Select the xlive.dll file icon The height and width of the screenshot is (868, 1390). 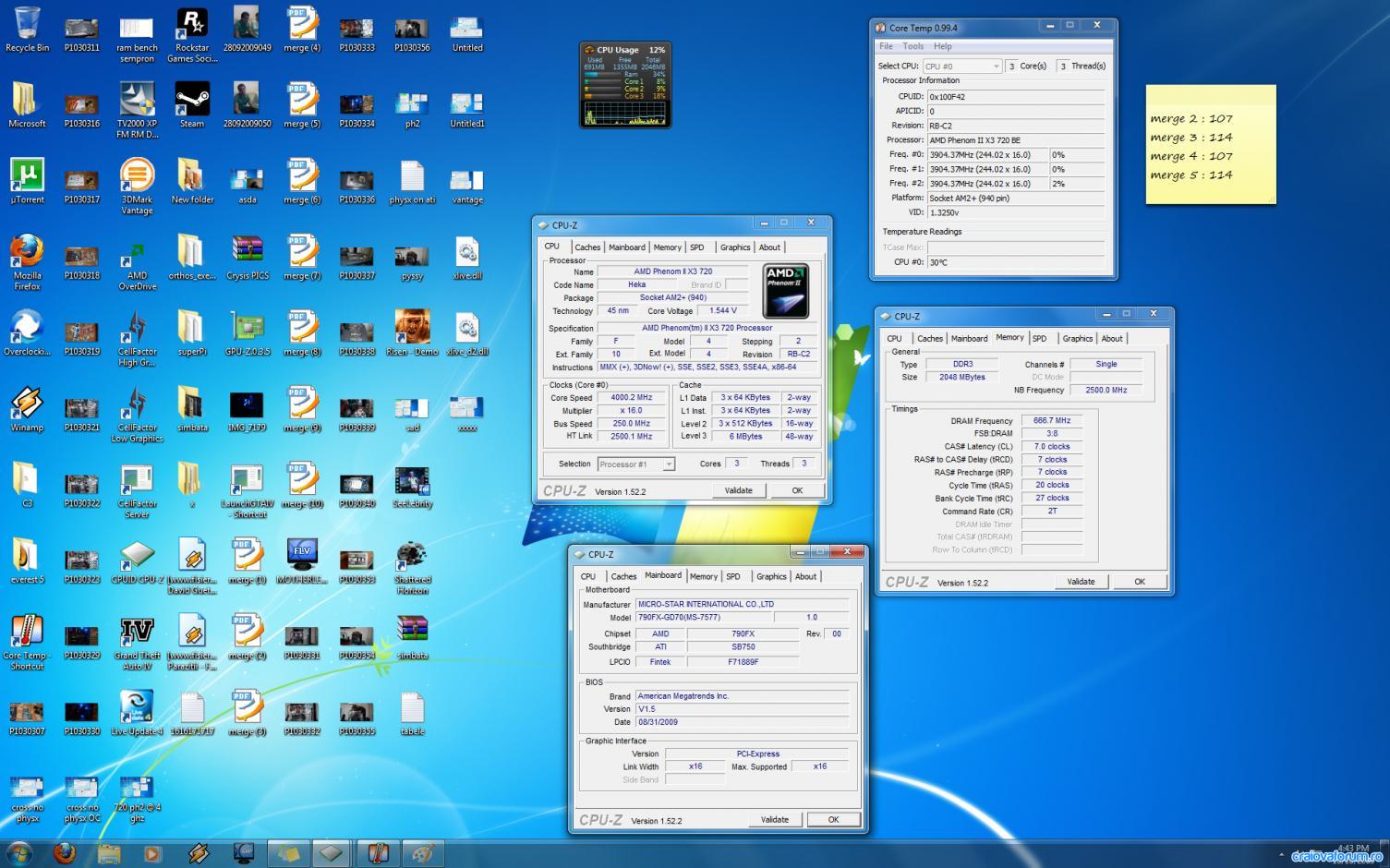[x=467, y=258]
